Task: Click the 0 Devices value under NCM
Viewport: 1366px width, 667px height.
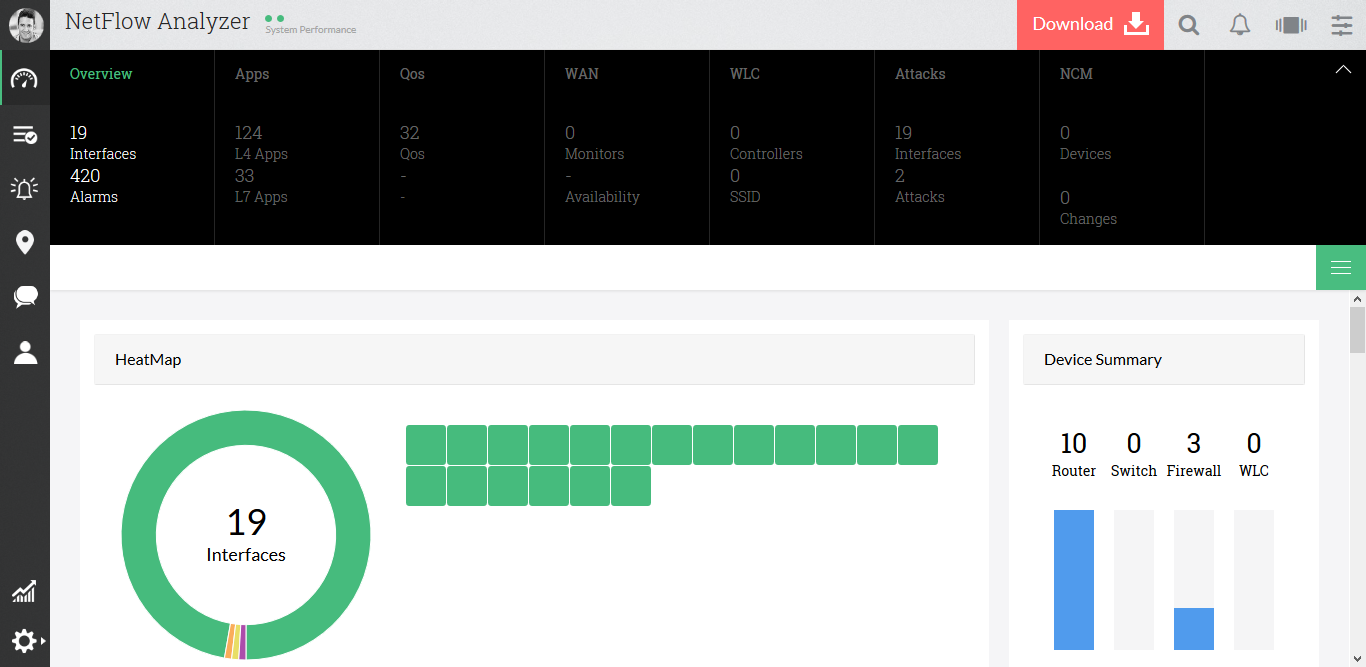Action: point(1086,143)
